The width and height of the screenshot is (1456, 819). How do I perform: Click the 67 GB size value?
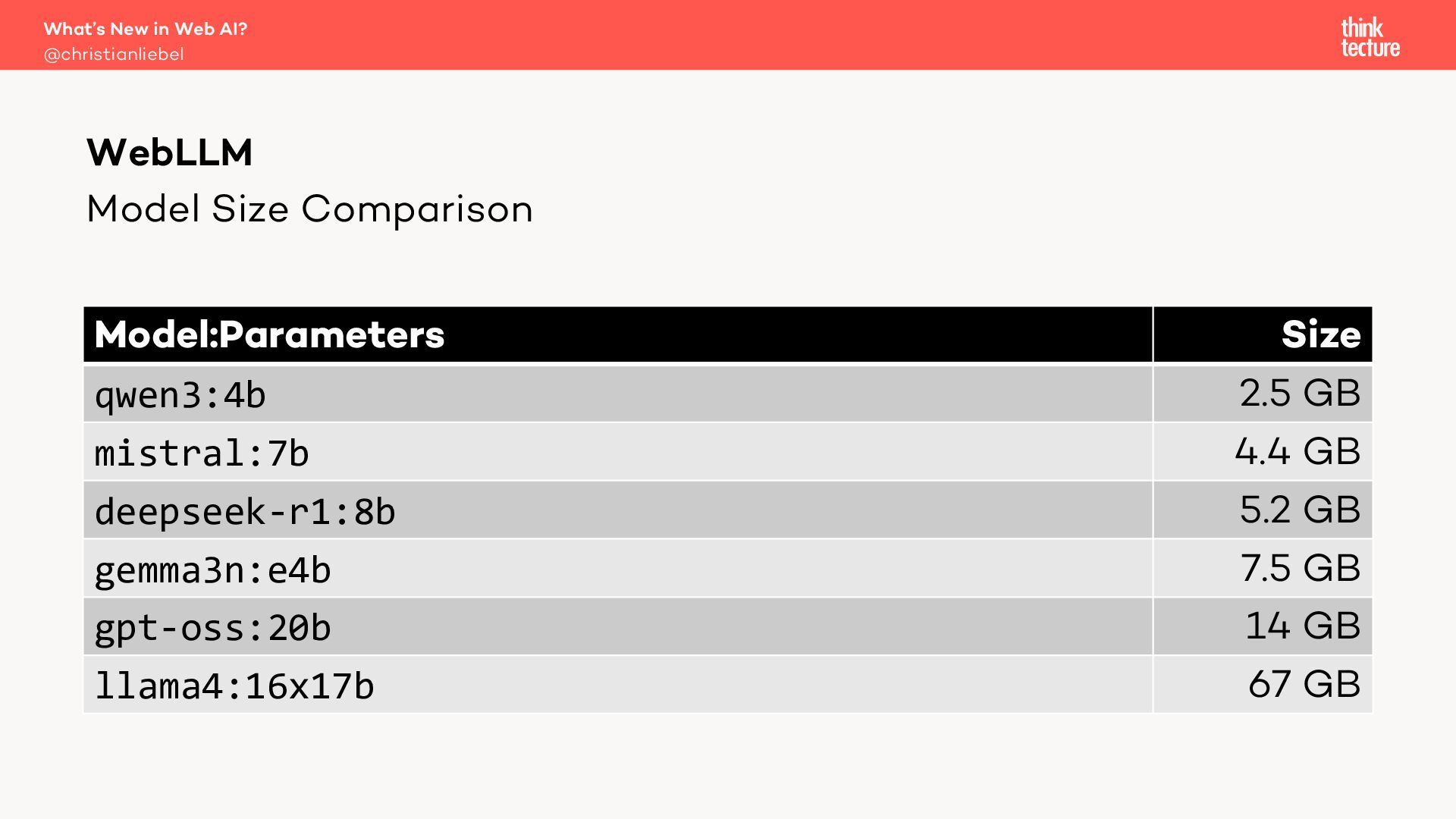click(1304, 684)
